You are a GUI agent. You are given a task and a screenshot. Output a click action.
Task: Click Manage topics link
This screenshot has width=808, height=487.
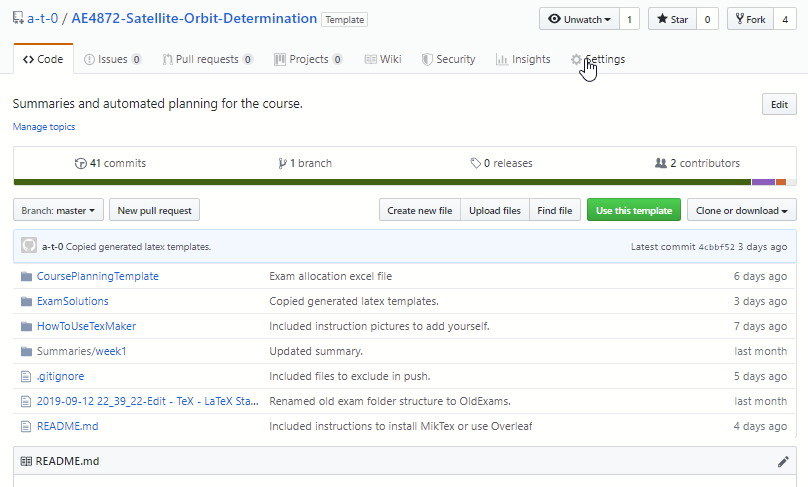click(x=44, y=127)
